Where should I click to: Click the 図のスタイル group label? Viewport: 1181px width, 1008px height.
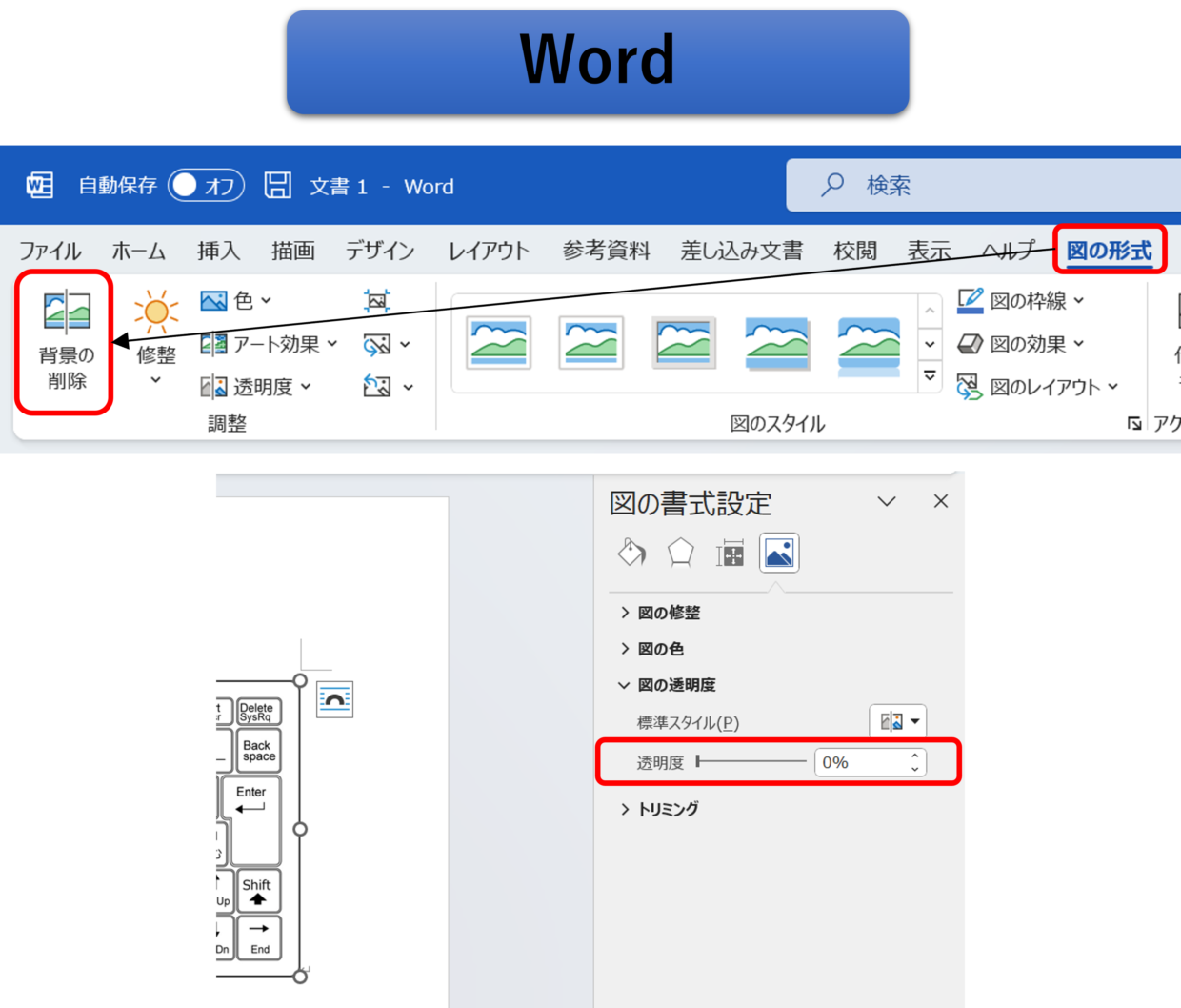(x=777, y=423)
